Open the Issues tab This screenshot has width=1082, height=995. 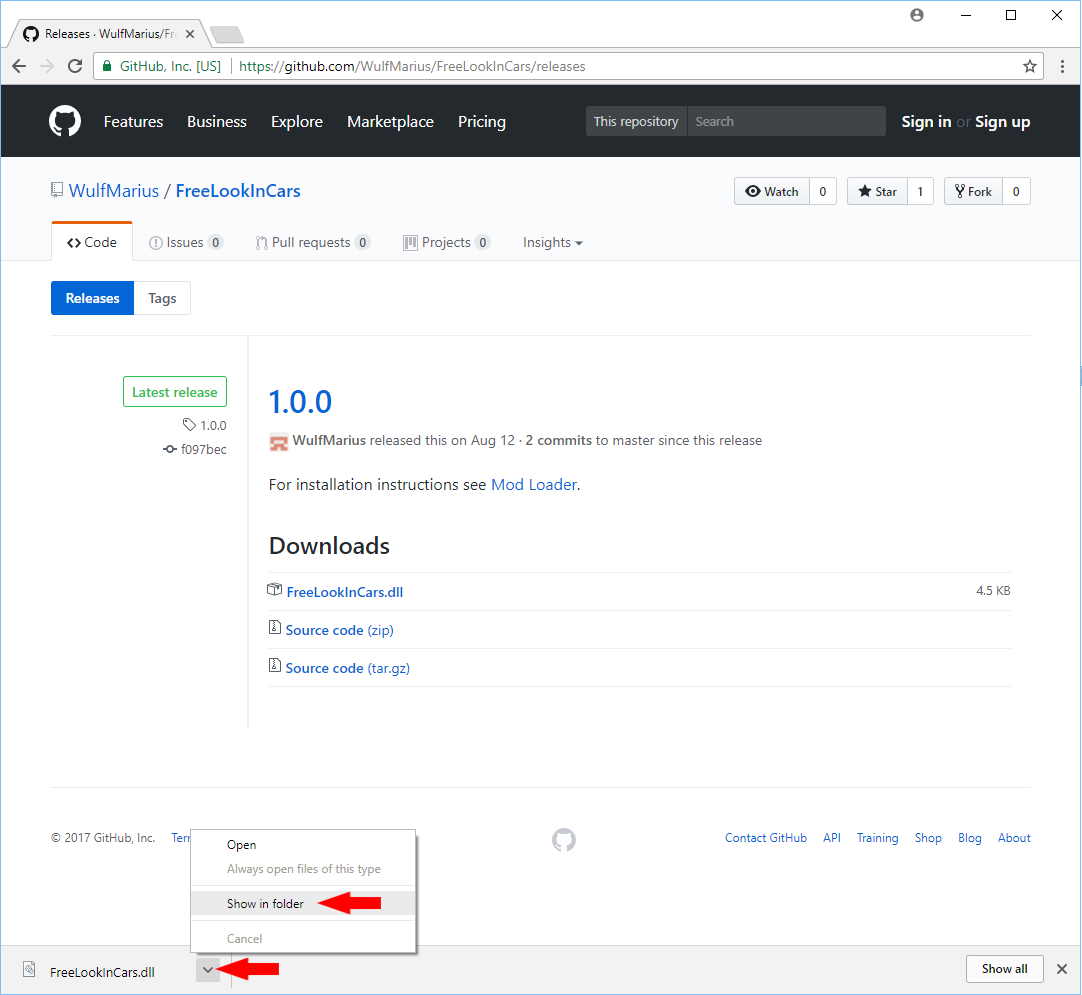186,242
